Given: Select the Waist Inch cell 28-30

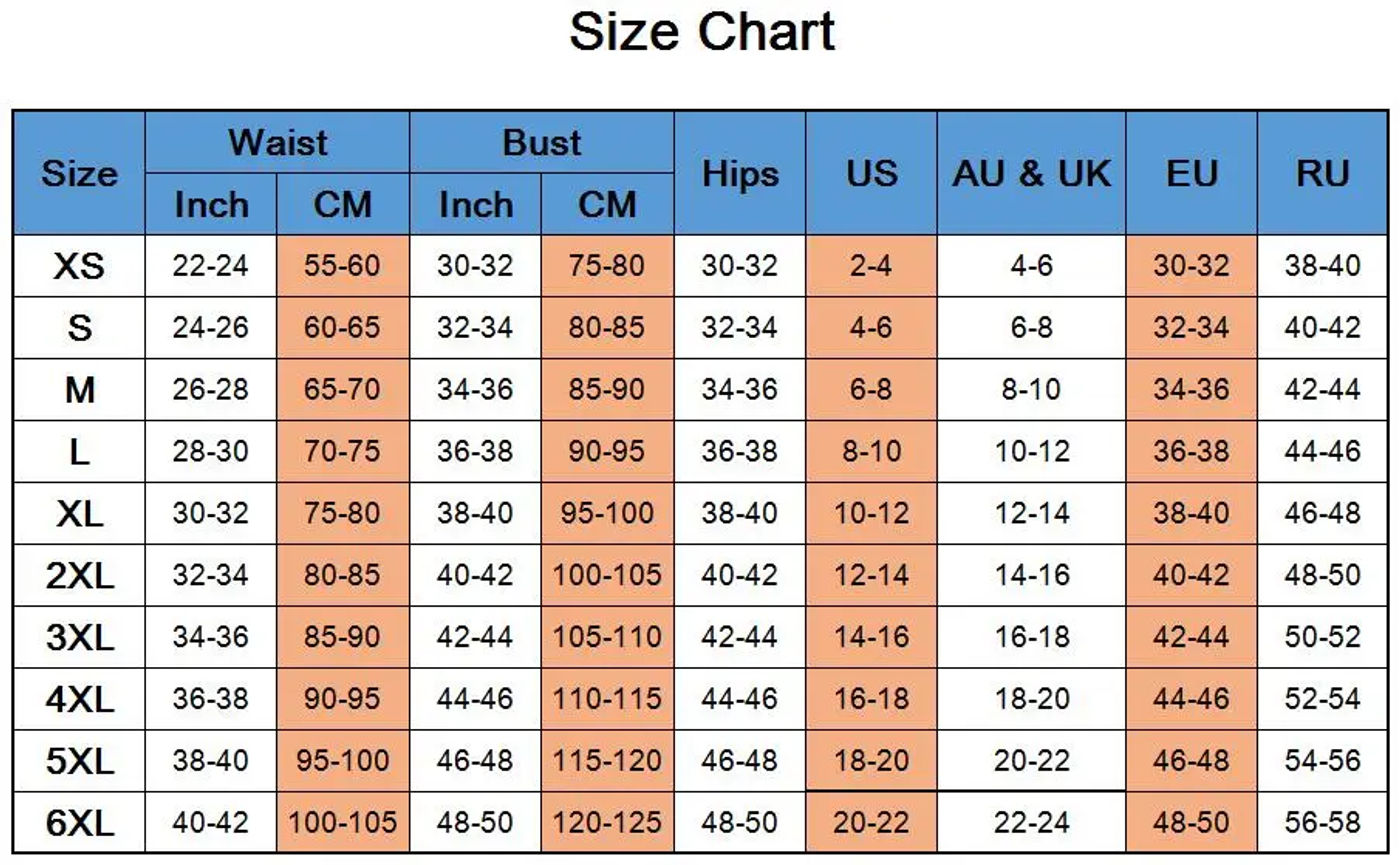Looking at the screenshot, I should click(x=210, y=451).
